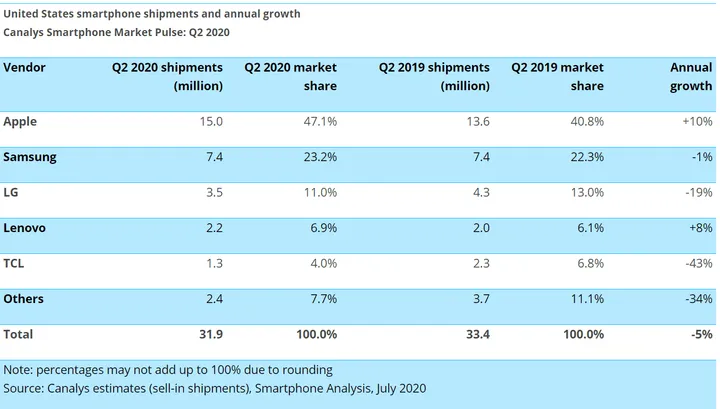Click Samsung's -1% annual growth
This screenshot has height=409, width=720.
(703, 157)
